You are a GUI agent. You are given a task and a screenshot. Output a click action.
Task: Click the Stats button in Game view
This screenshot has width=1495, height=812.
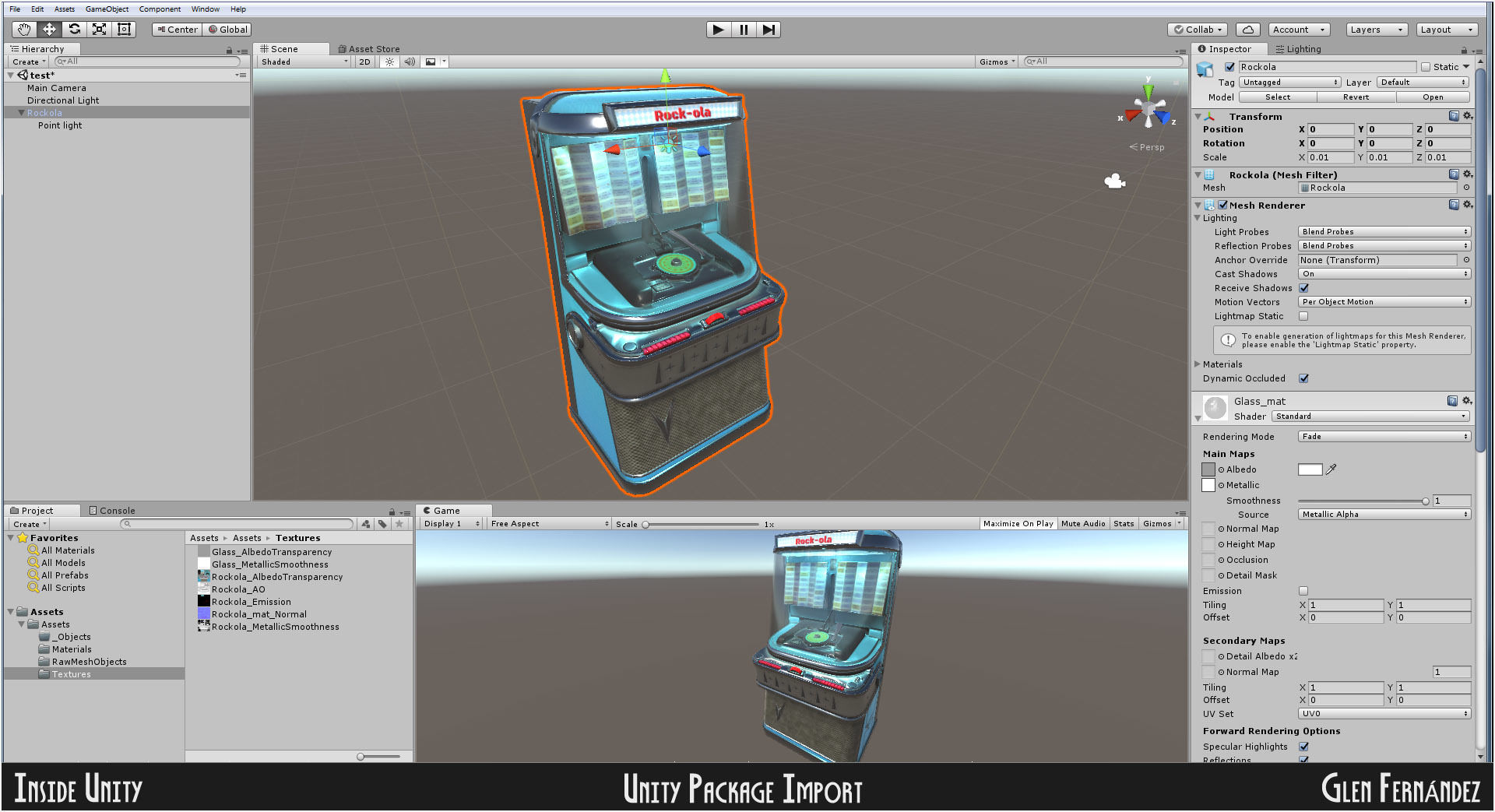(x=1124, y=524)
